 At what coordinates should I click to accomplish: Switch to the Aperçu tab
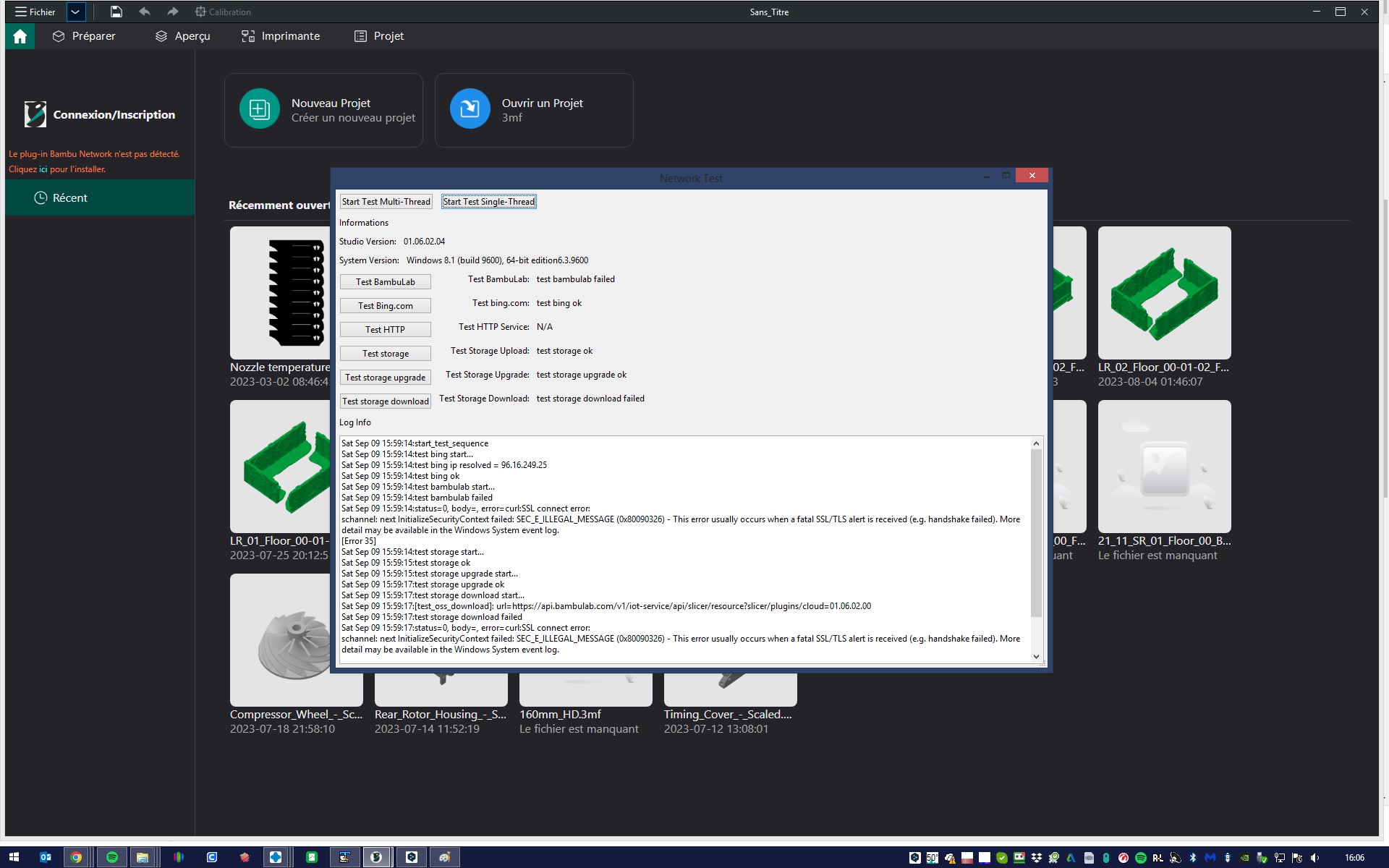(x=182, y=35)
